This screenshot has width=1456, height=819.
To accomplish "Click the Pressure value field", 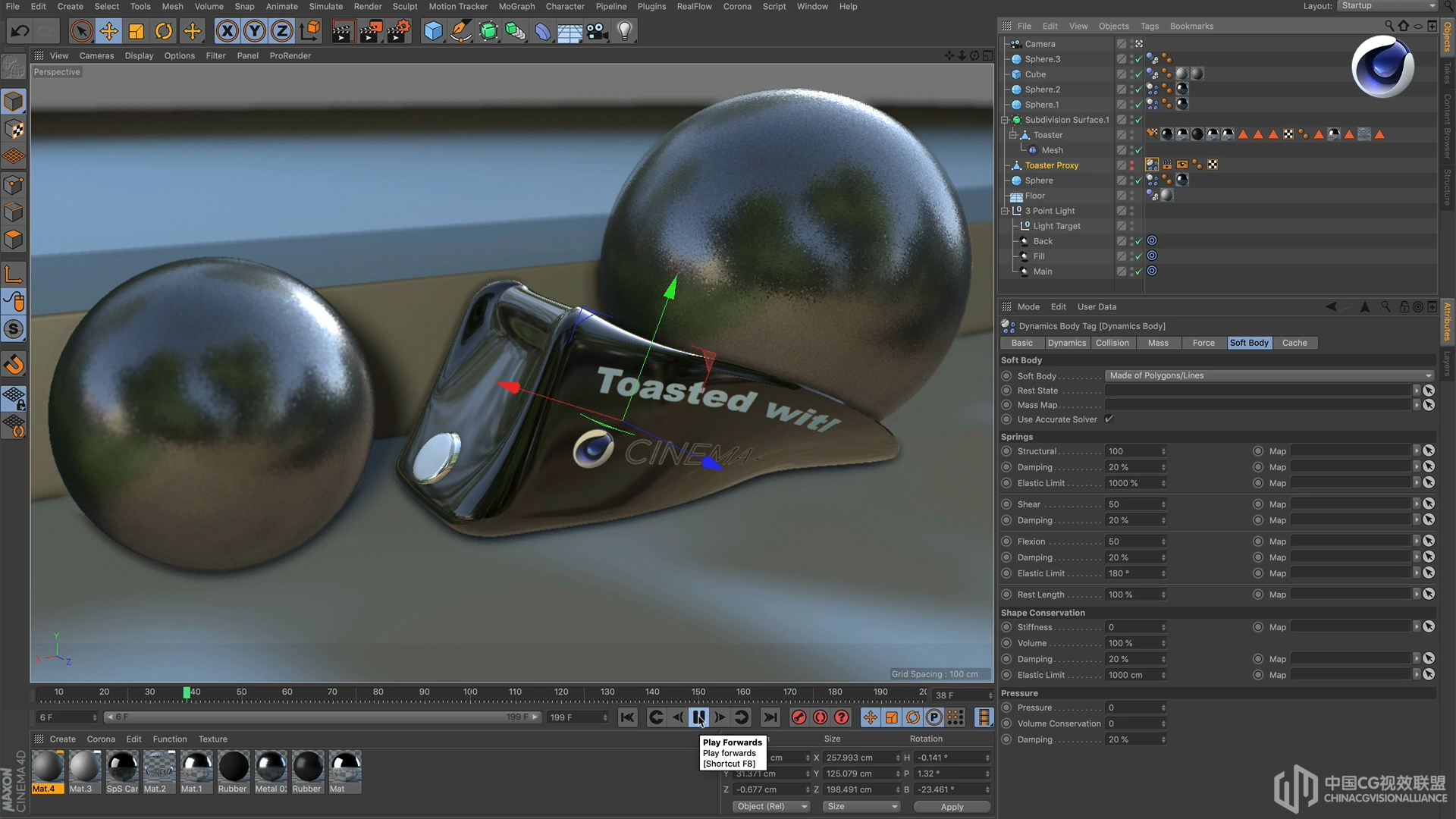I will 1135,708.
